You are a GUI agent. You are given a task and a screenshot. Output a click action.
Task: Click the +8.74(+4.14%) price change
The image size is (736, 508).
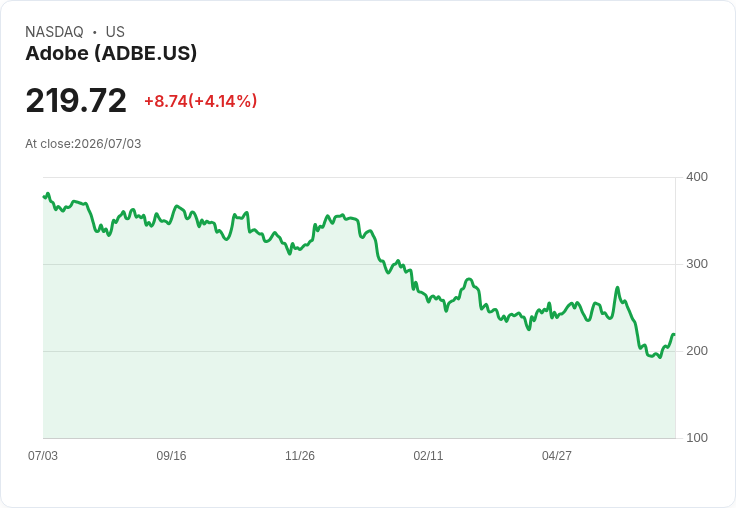click(200, 101)
